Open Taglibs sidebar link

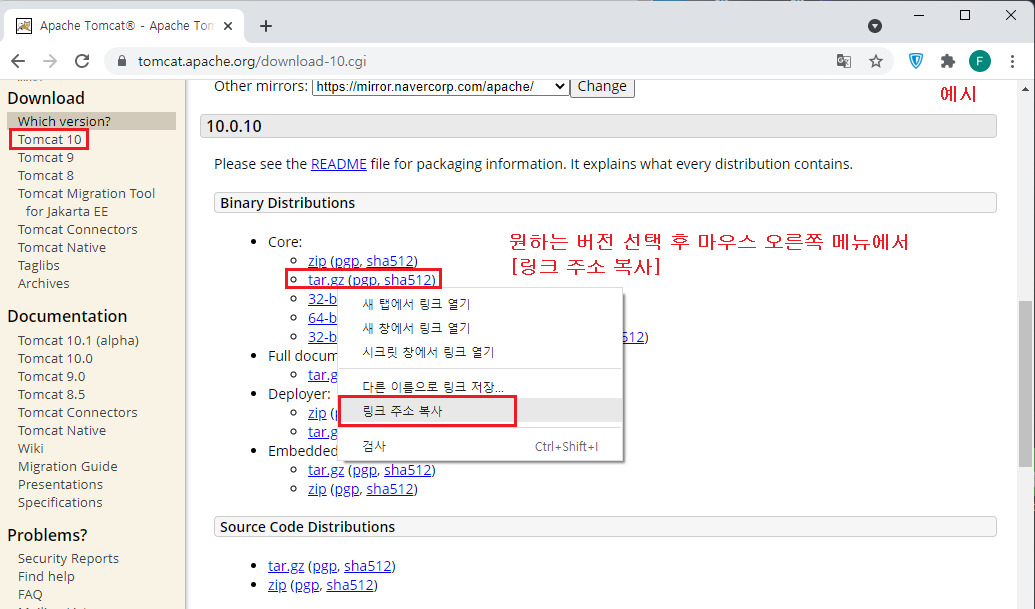click(38, 265)
